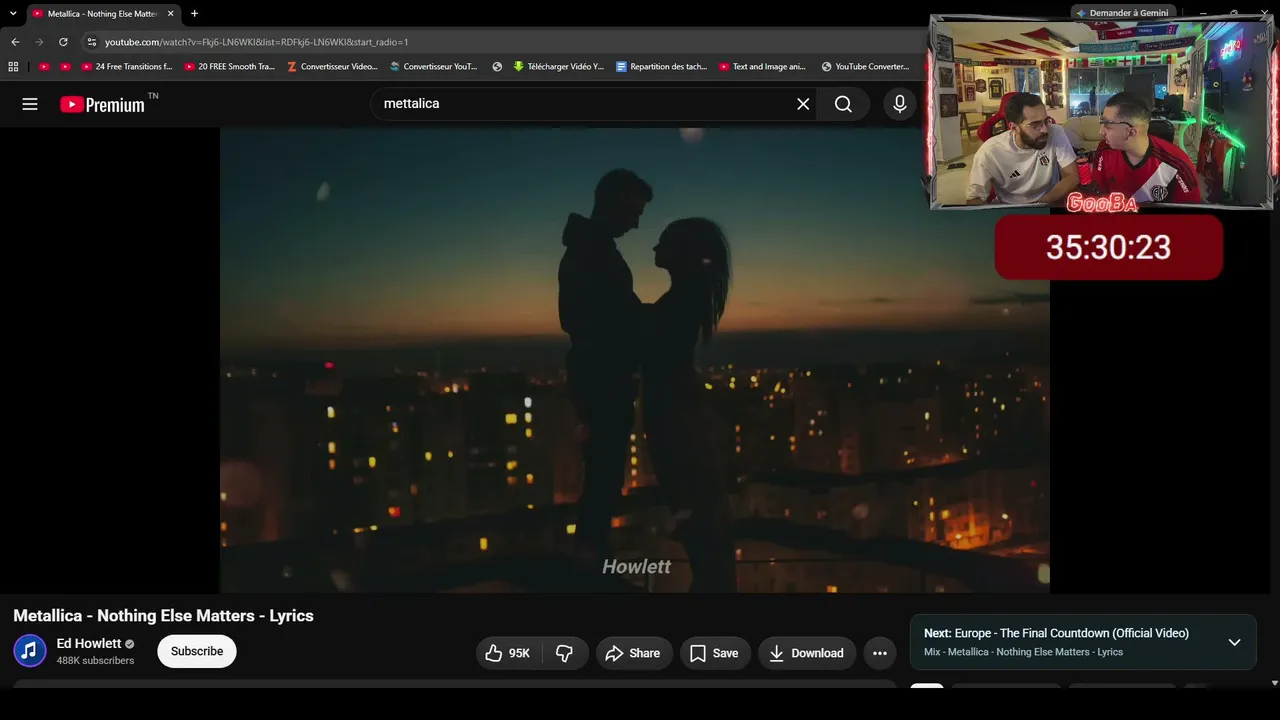Subscribe to Ed Howlett channel
Screen dimensions: 1280x720
click(x=197, y=651)
